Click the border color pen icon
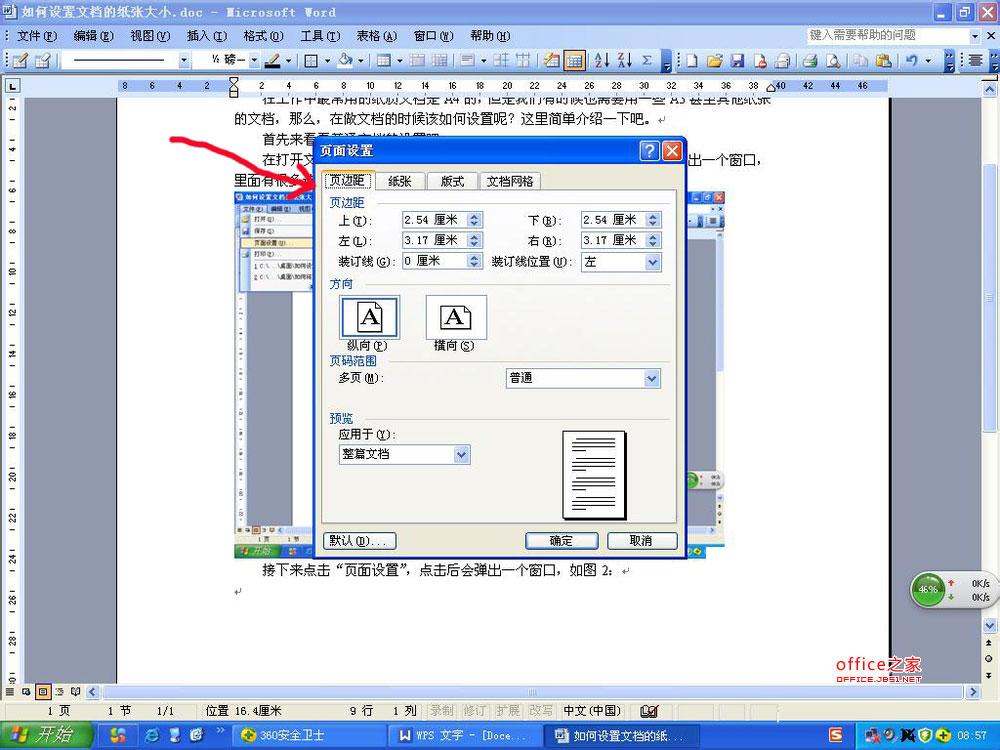 pos(273,61)
